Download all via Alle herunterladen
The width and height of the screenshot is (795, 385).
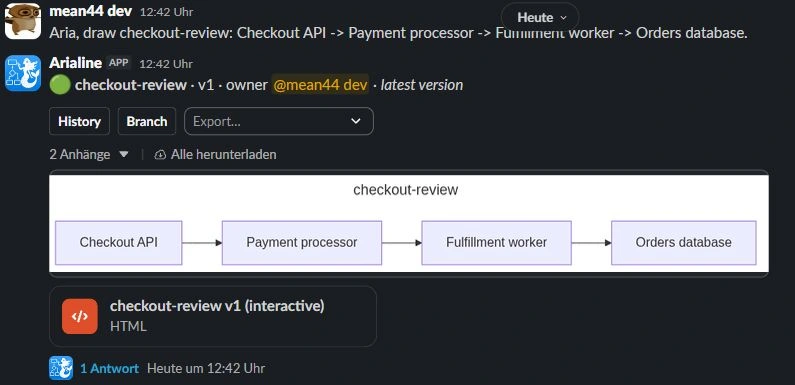tap(224, 154)
